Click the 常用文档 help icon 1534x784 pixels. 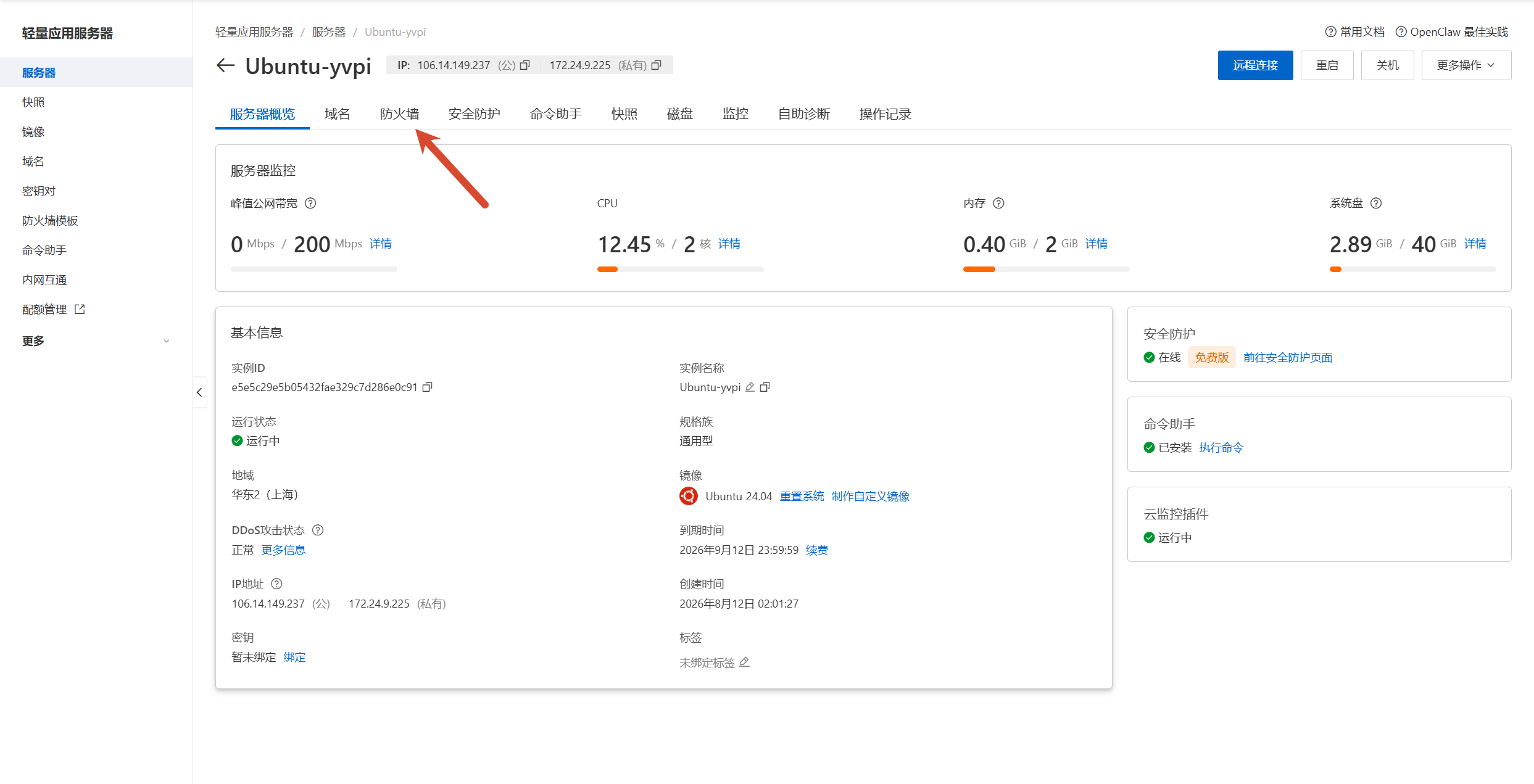[x=1330, y=31]
